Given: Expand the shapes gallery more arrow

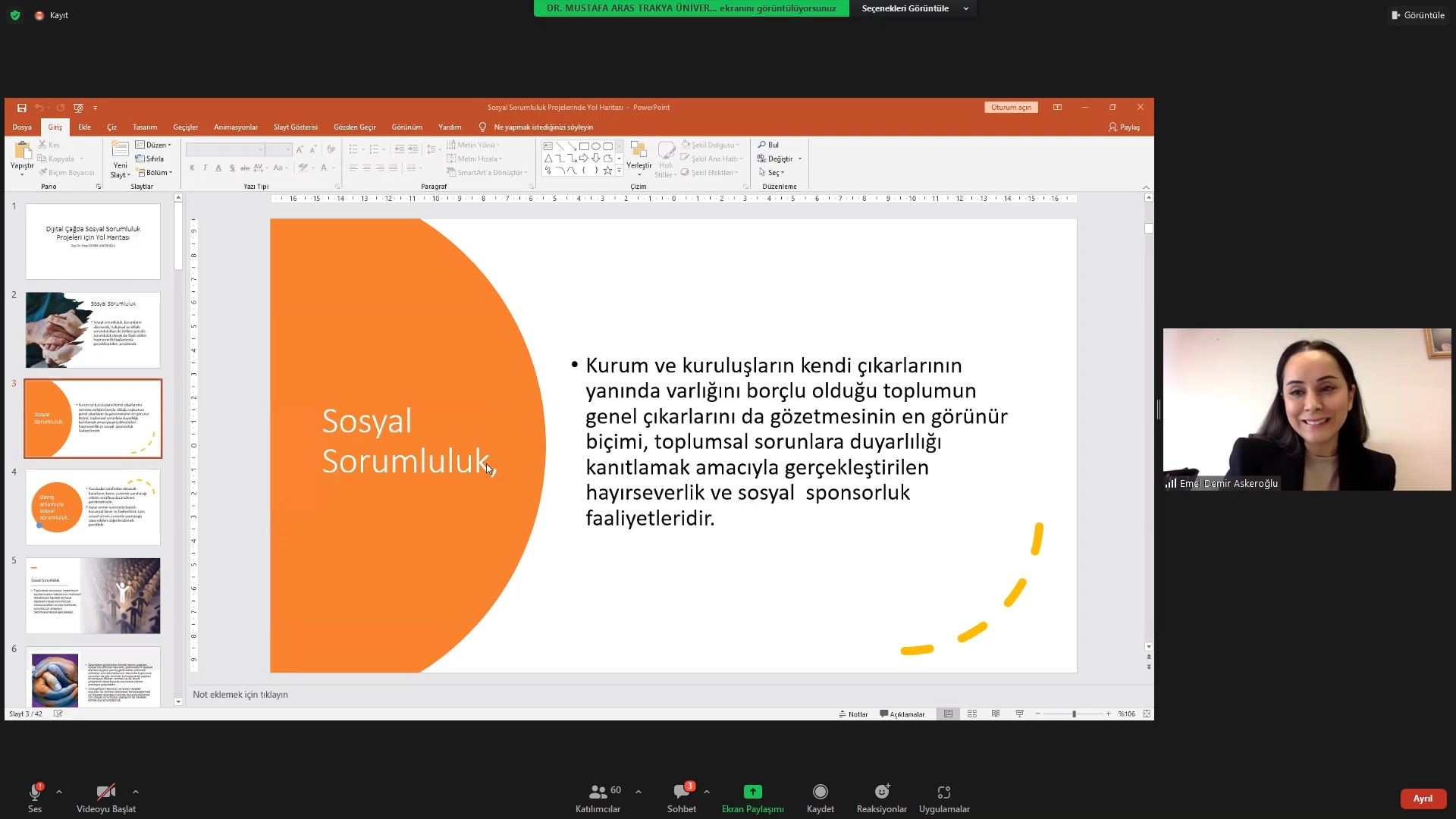Looking at the screenshot, I should [620, 171].
